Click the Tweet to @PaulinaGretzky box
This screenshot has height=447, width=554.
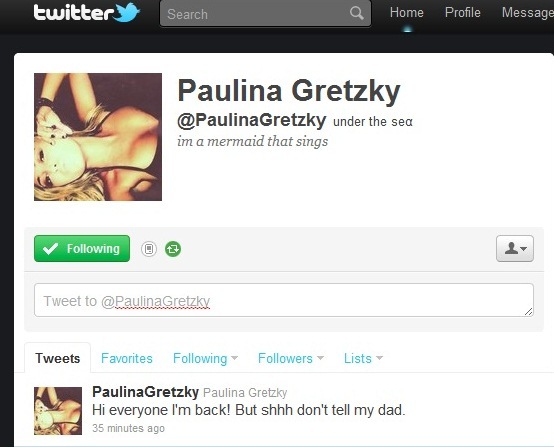point(284,300)
